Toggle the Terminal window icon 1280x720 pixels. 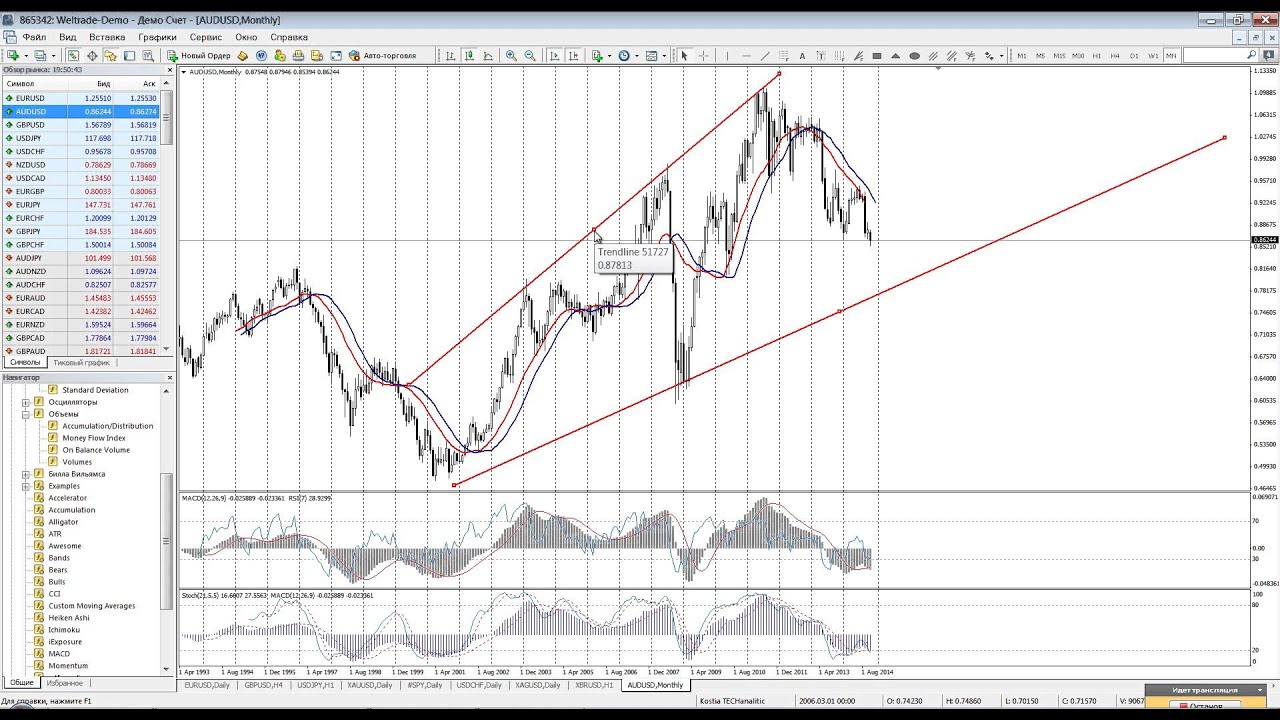coord(129,56)
